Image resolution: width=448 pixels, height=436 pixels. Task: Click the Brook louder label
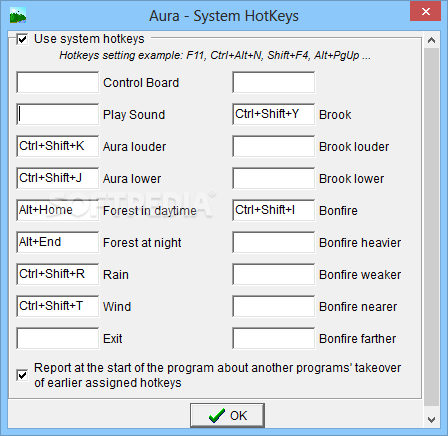[354, 147]
